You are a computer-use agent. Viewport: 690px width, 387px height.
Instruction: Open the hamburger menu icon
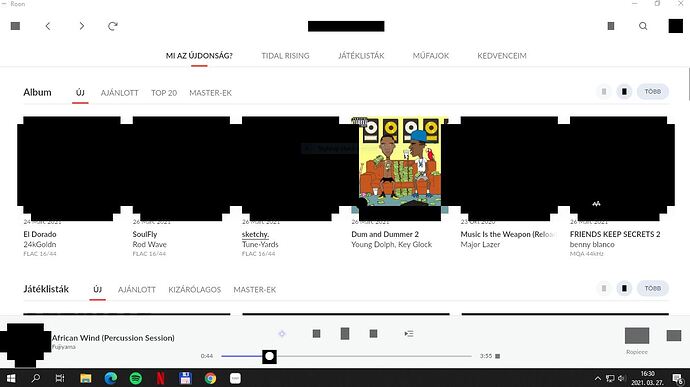click(x=15, y=26)
